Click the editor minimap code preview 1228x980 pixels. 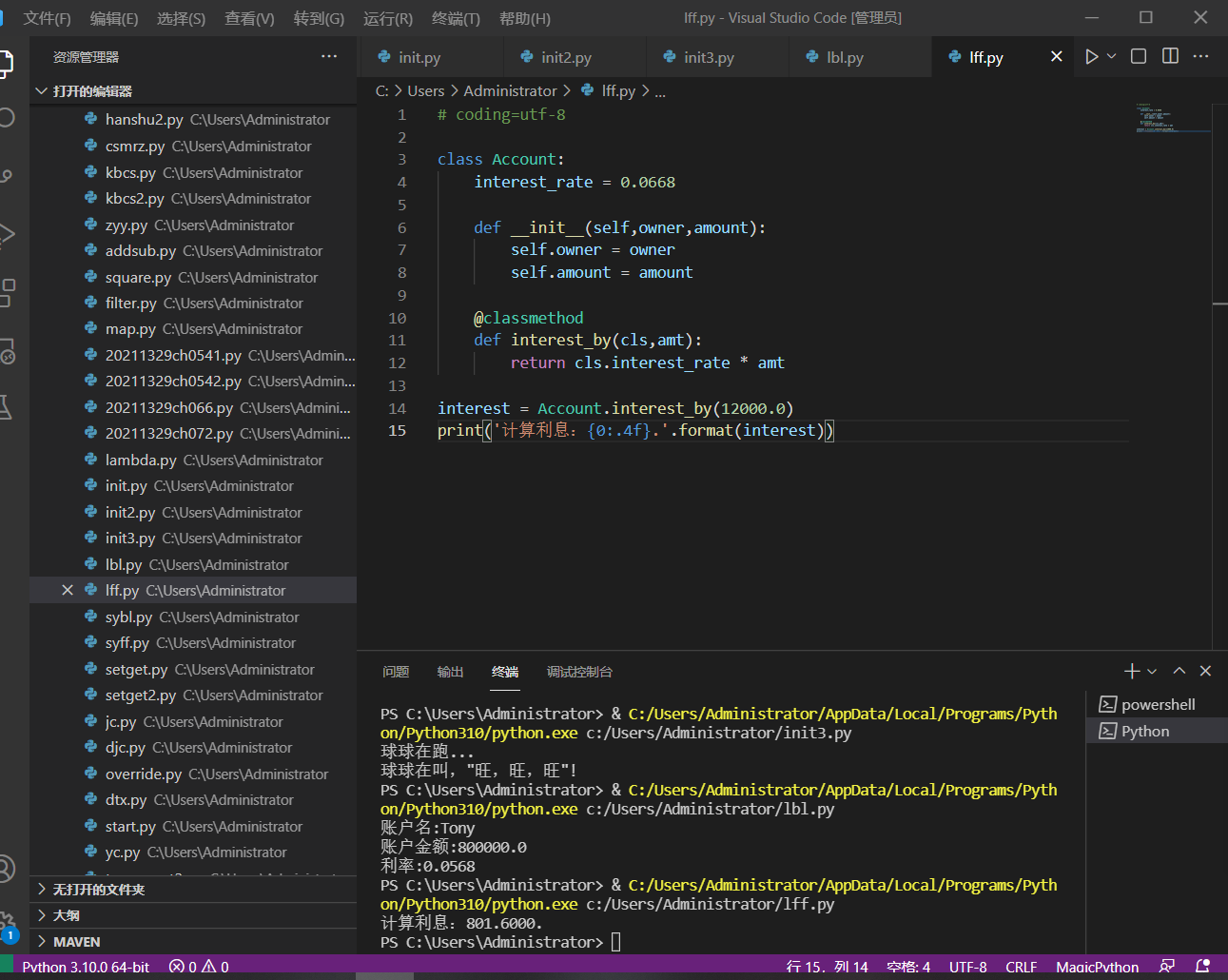(x=1158, y=118)
